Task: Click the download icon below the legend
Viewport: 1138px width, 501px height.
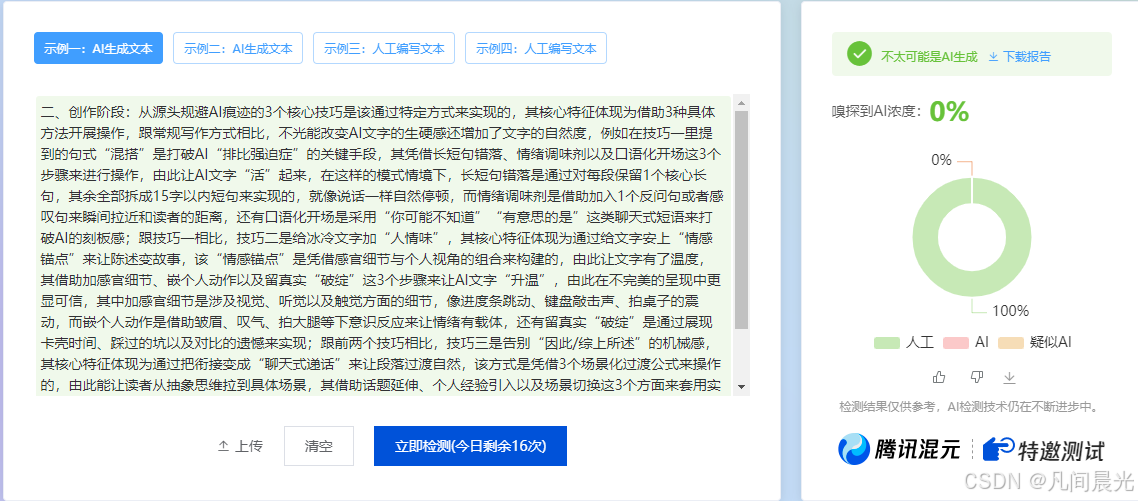Action: tap(1010, 377)
